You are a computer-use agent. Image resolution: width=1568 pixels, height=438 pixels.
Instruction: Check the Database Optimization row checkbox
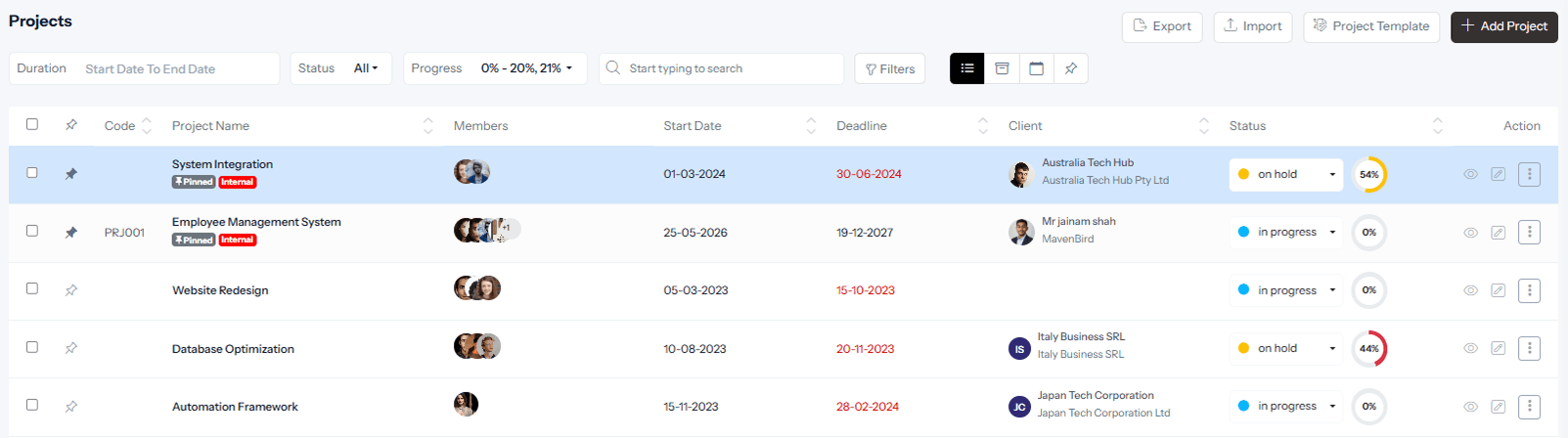point(32,347)
